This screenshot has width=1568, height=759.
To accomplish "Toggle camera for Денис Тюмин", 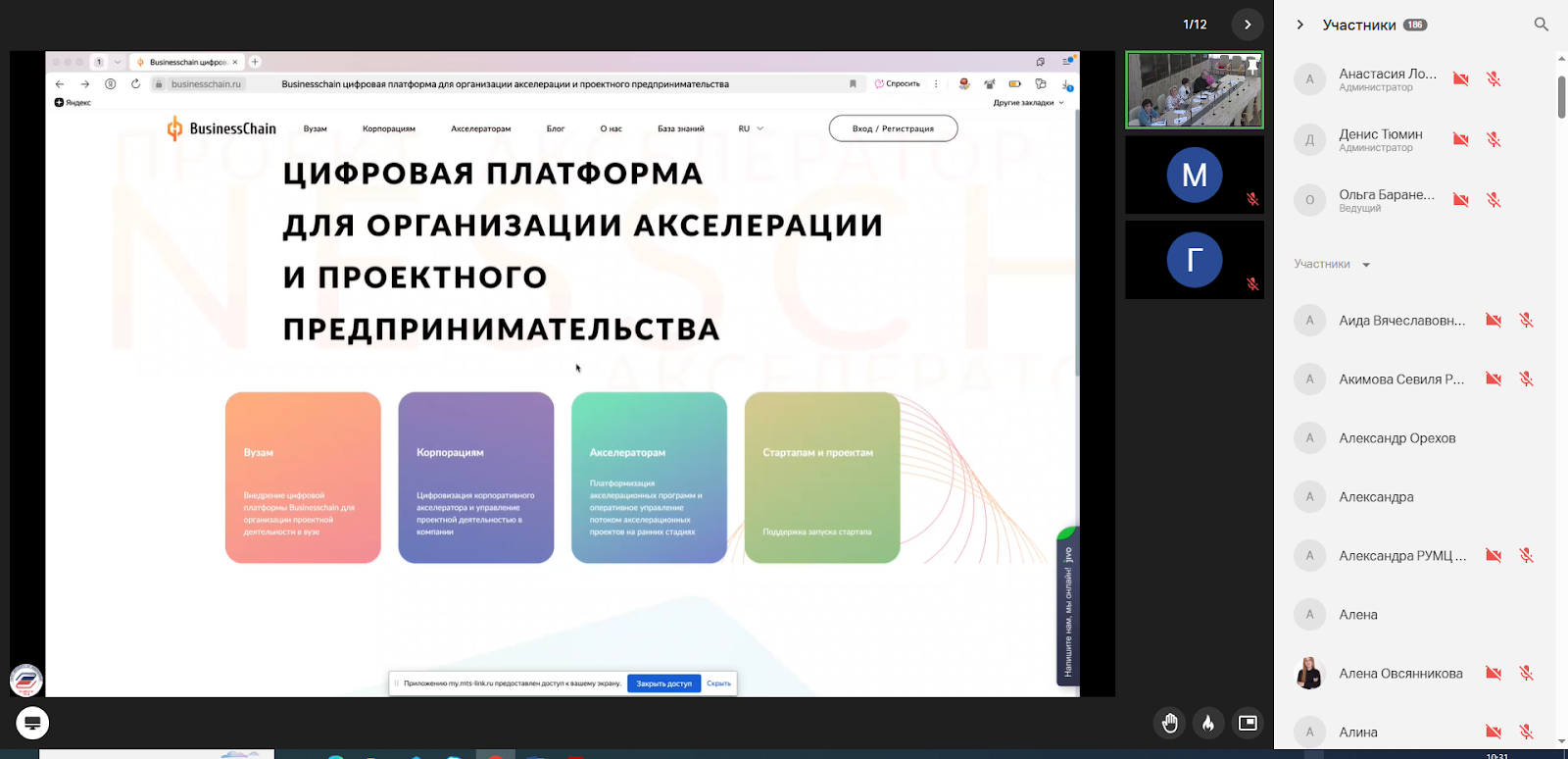I will (1460, 140).
